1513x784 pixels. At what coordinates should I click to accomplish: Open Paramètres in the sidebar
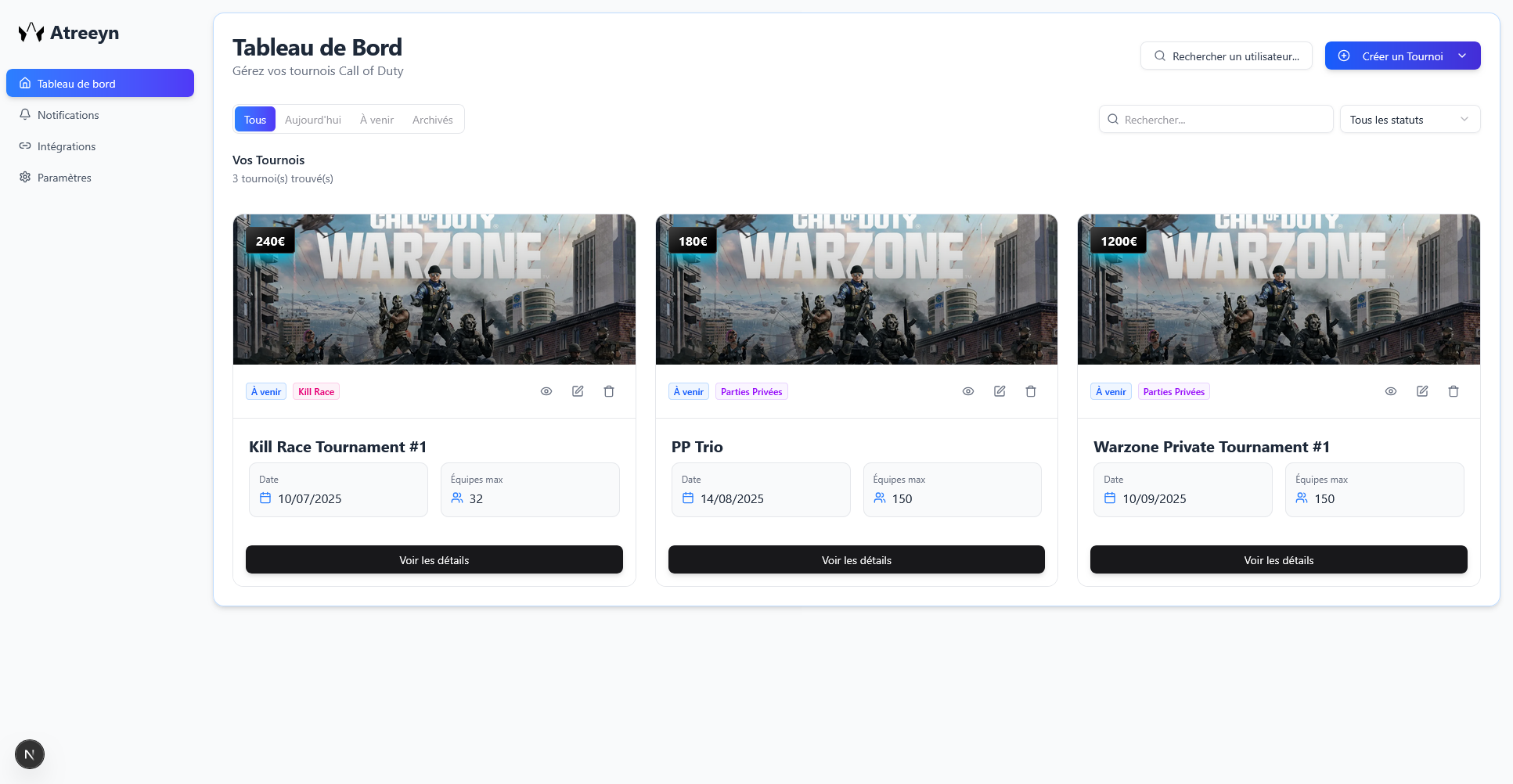pos(100,177)
